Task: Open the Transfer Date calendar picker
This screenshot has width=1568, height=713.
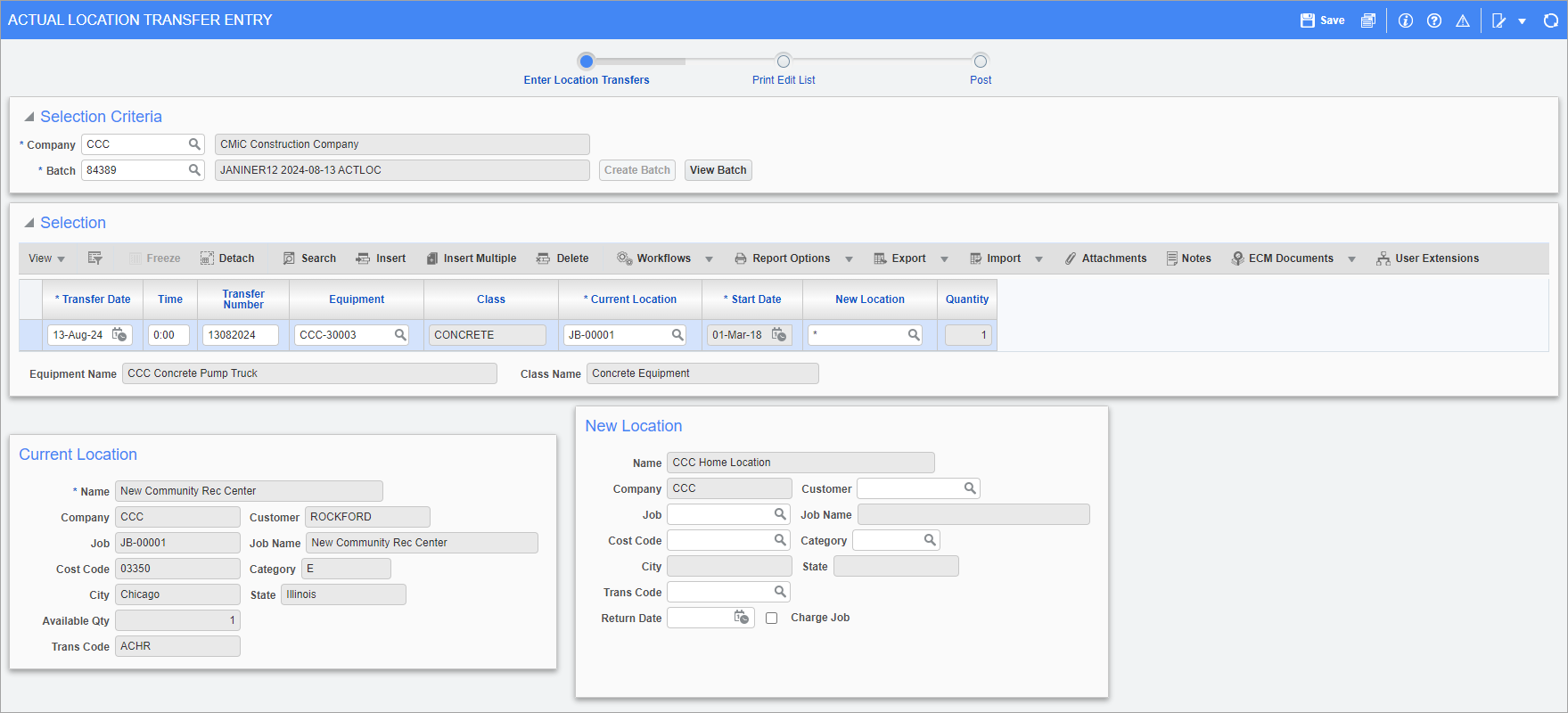Action: [119, 335]
